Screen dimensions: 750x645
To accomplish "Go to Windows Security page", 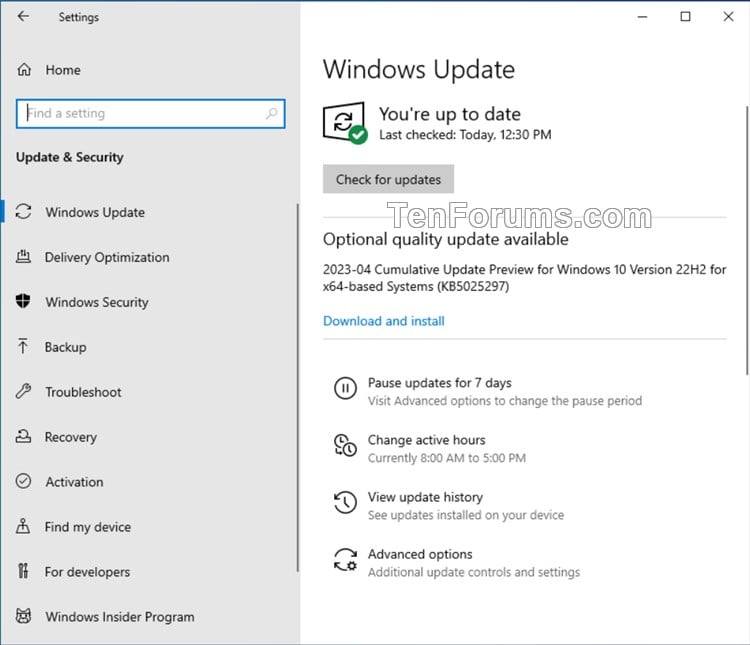I will [97, 302].
